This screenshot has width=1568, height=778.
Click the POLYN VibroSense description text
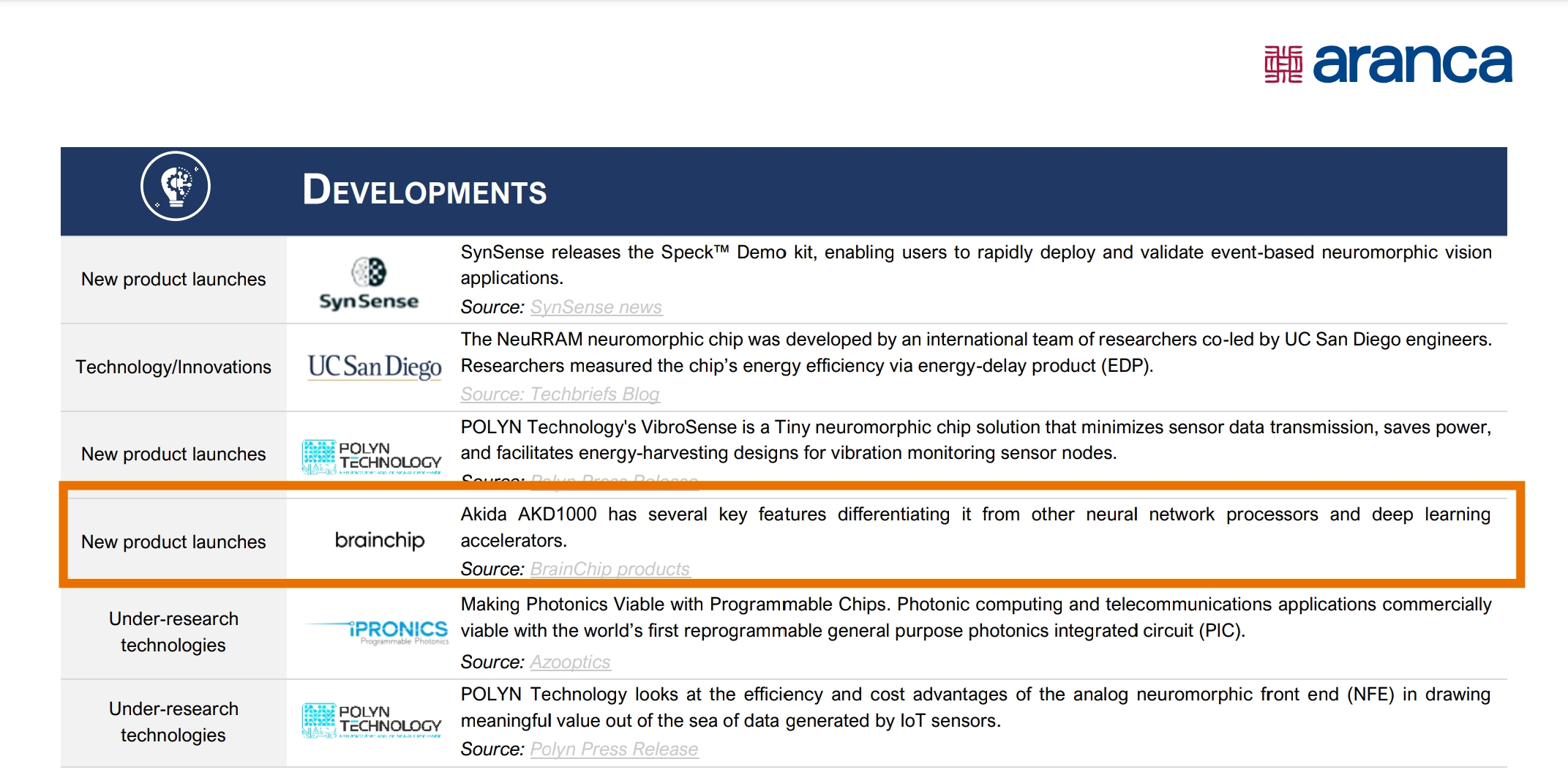(x=976, y=440)
